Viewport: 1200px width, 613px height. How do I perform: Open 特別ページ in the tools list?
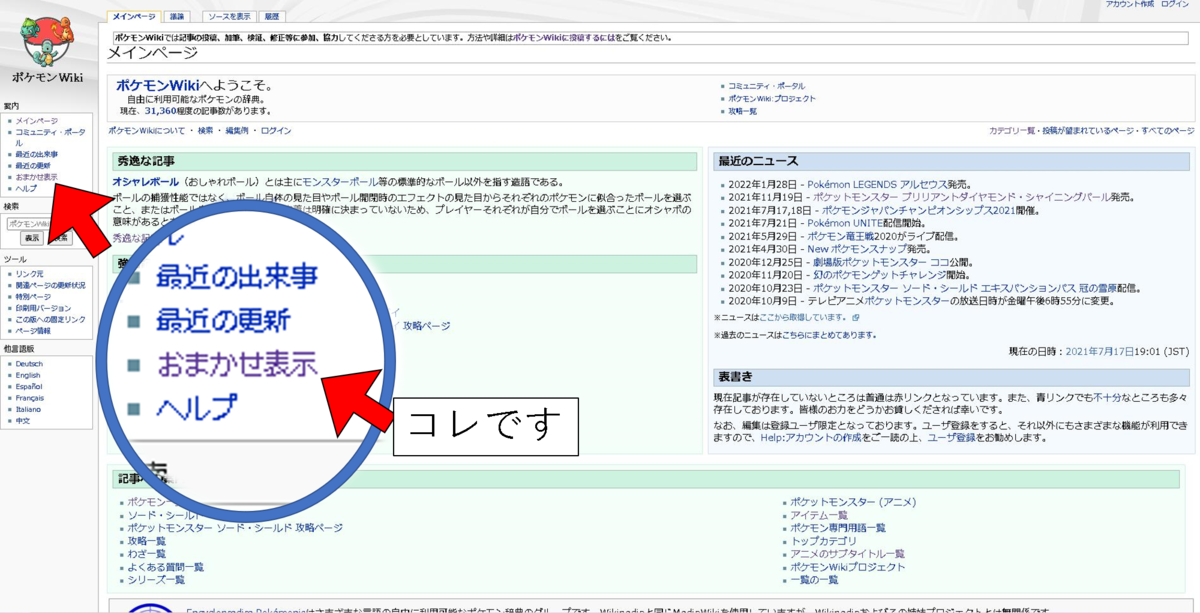(33, 297)
